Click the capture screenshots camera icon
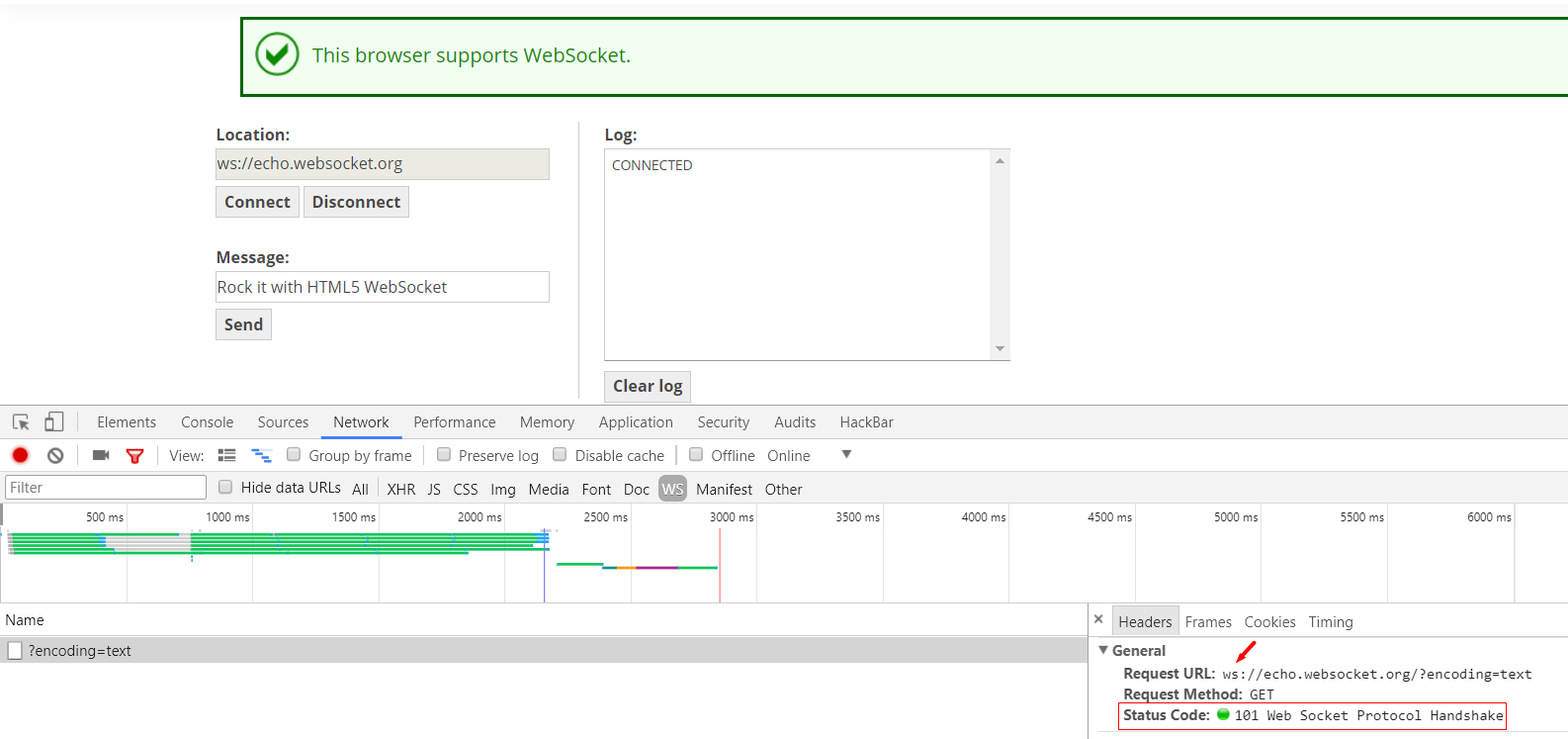This screenshot has width=1568, height=739. (101, 455)
